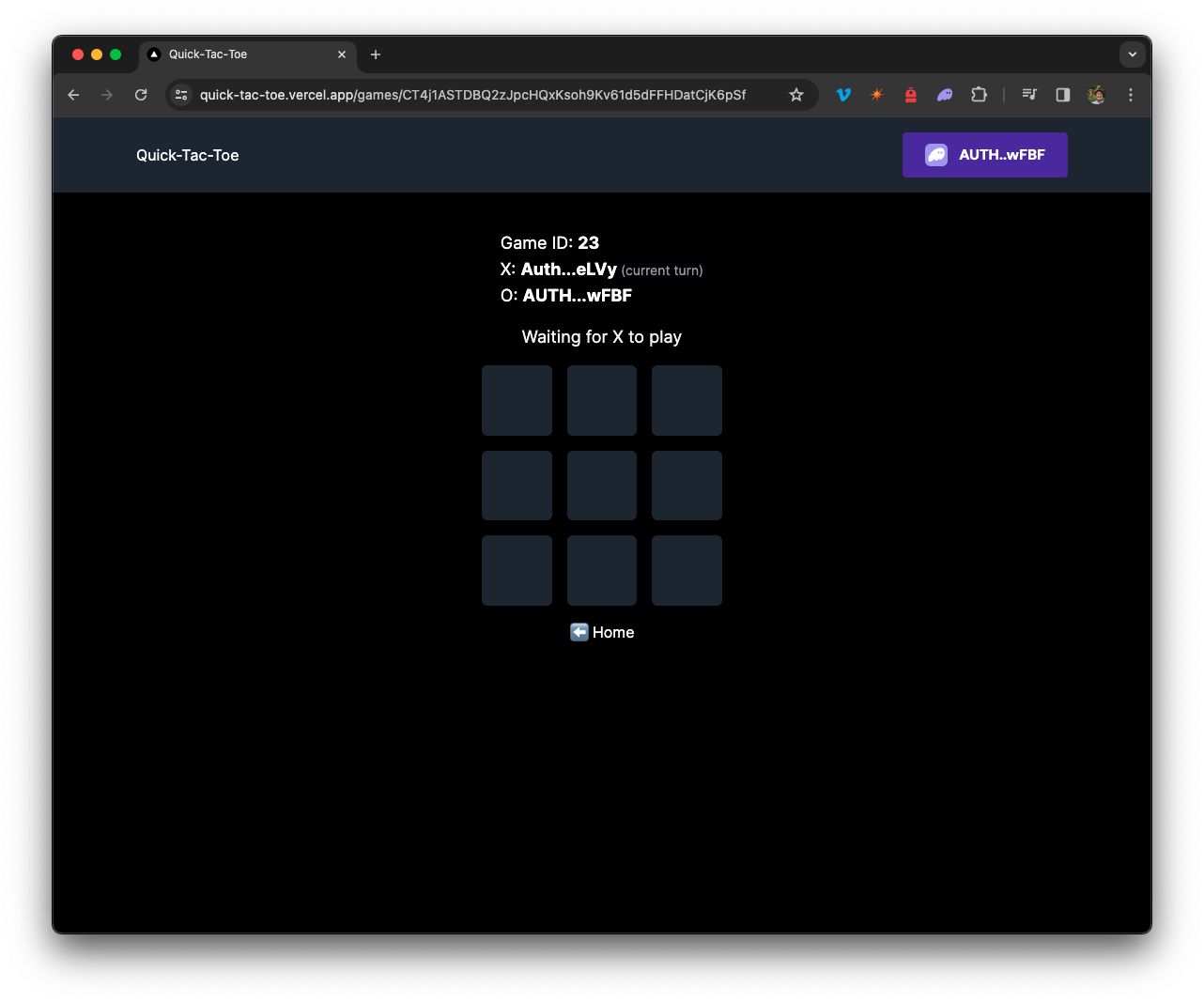Minimize the window with yellow button

(97, 54)
